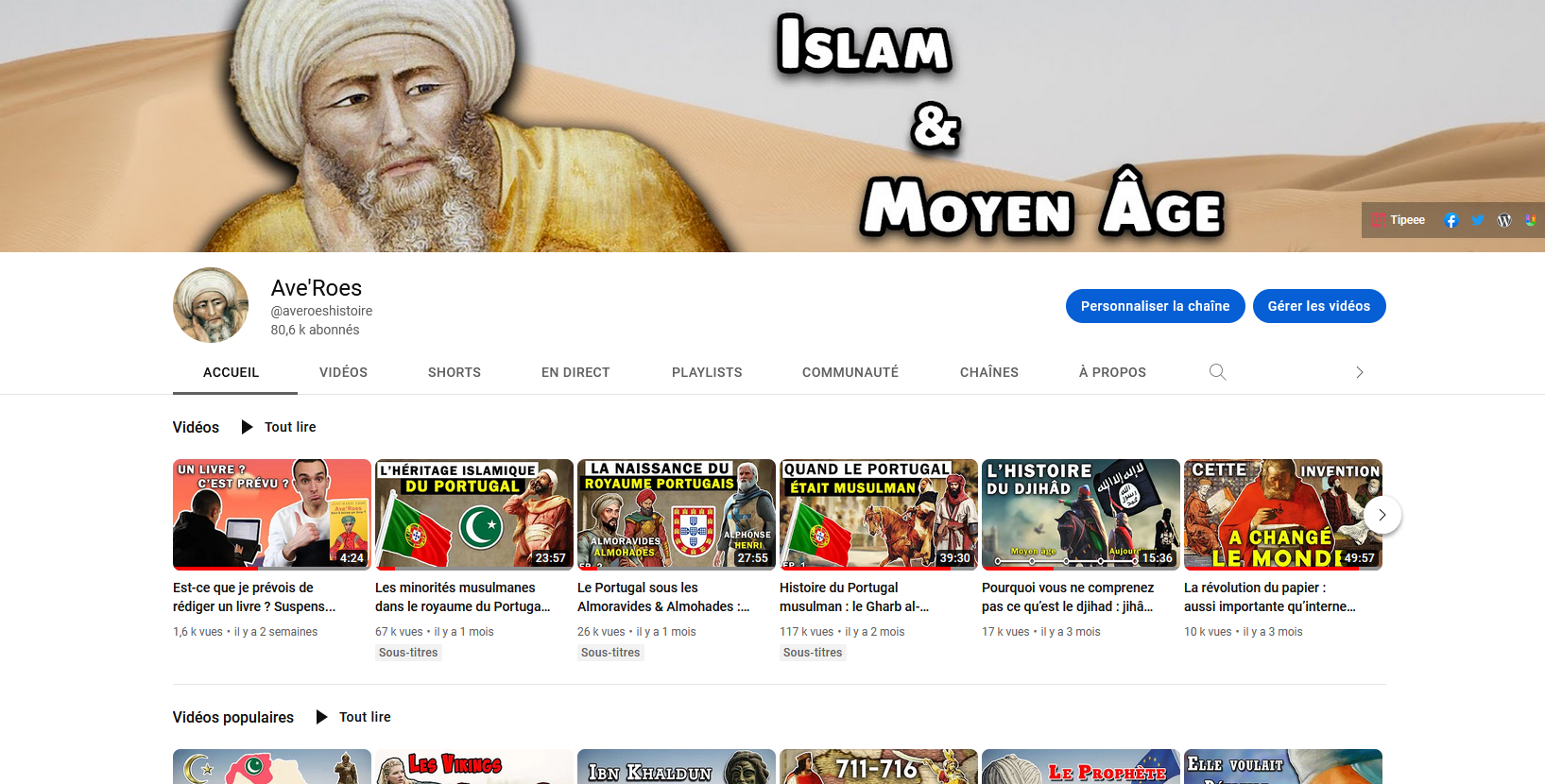Open 'Un livre ? C'est prévu ?' thumbnail

[x=271, y=514]
